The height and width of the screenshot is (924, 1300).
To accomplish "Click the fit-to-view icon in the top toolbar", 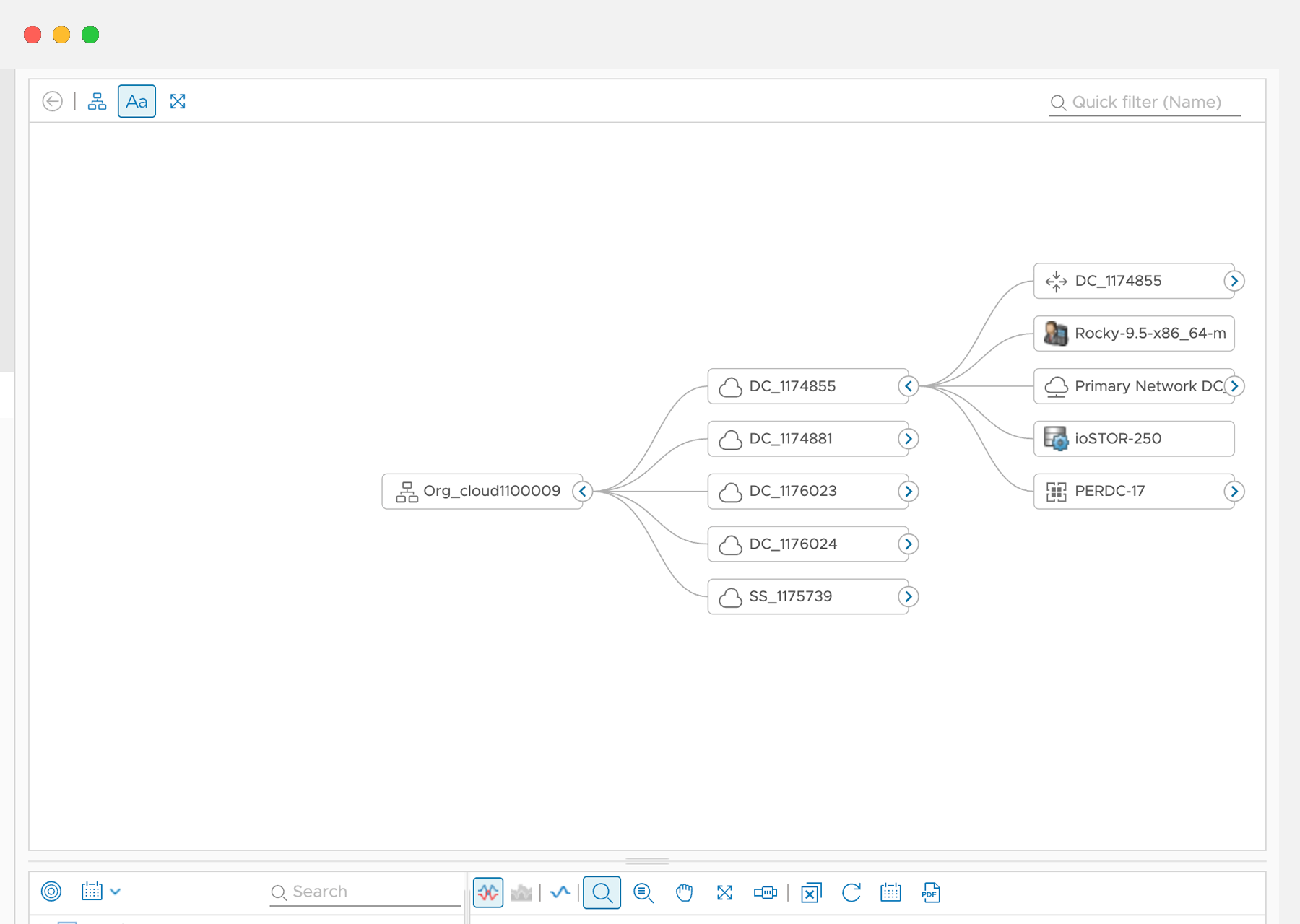I will click(x=178, y=101).
